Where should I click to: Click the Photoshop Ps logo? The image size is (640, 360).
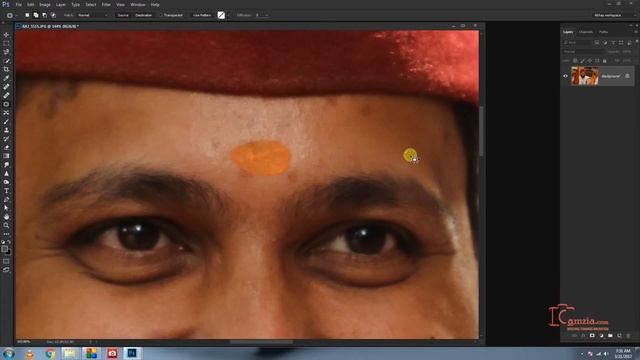(6, 4)
